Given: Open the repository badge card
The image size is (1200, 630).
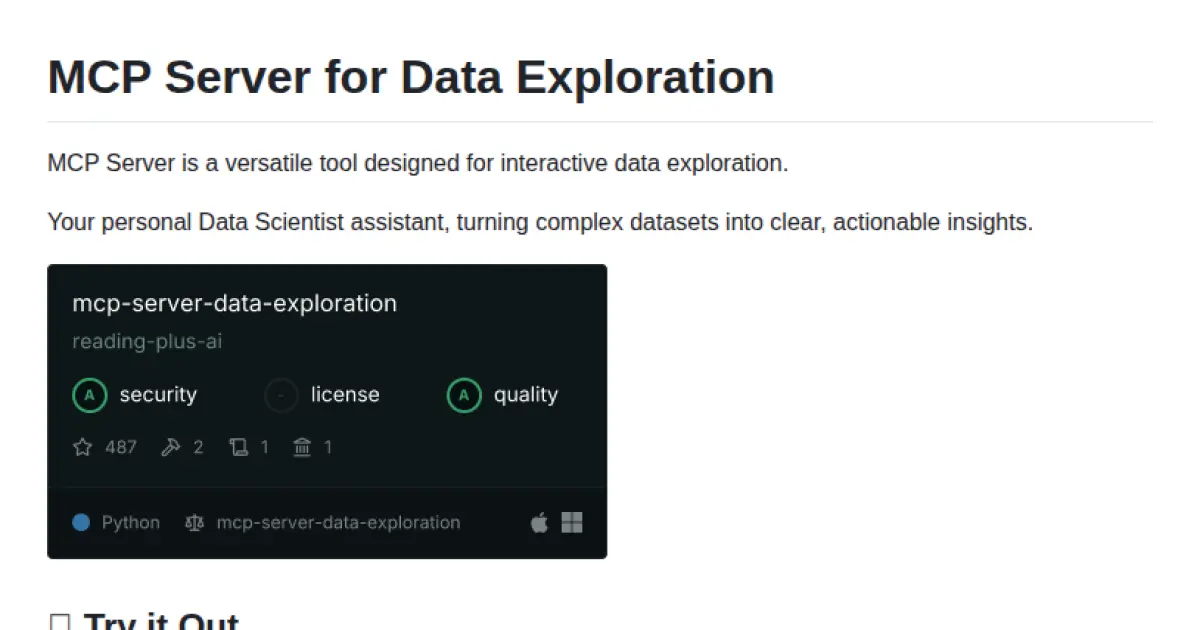Looking at the screenshot, I should pyautogui.click(x=327, y=410).
